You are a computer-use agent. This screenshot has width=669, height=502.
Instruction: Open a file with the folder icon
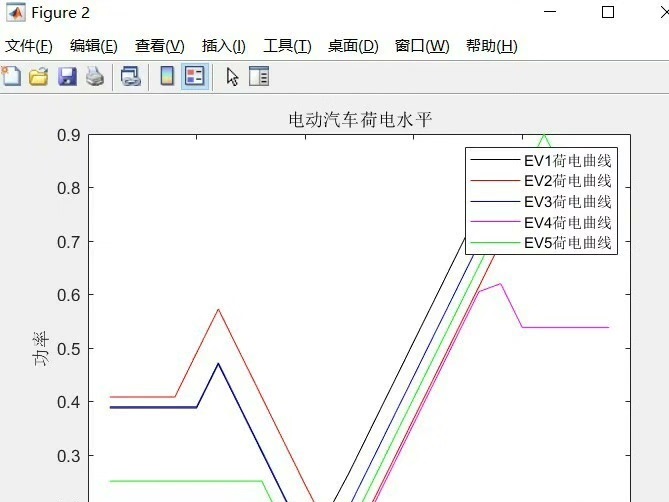[38, 77]
